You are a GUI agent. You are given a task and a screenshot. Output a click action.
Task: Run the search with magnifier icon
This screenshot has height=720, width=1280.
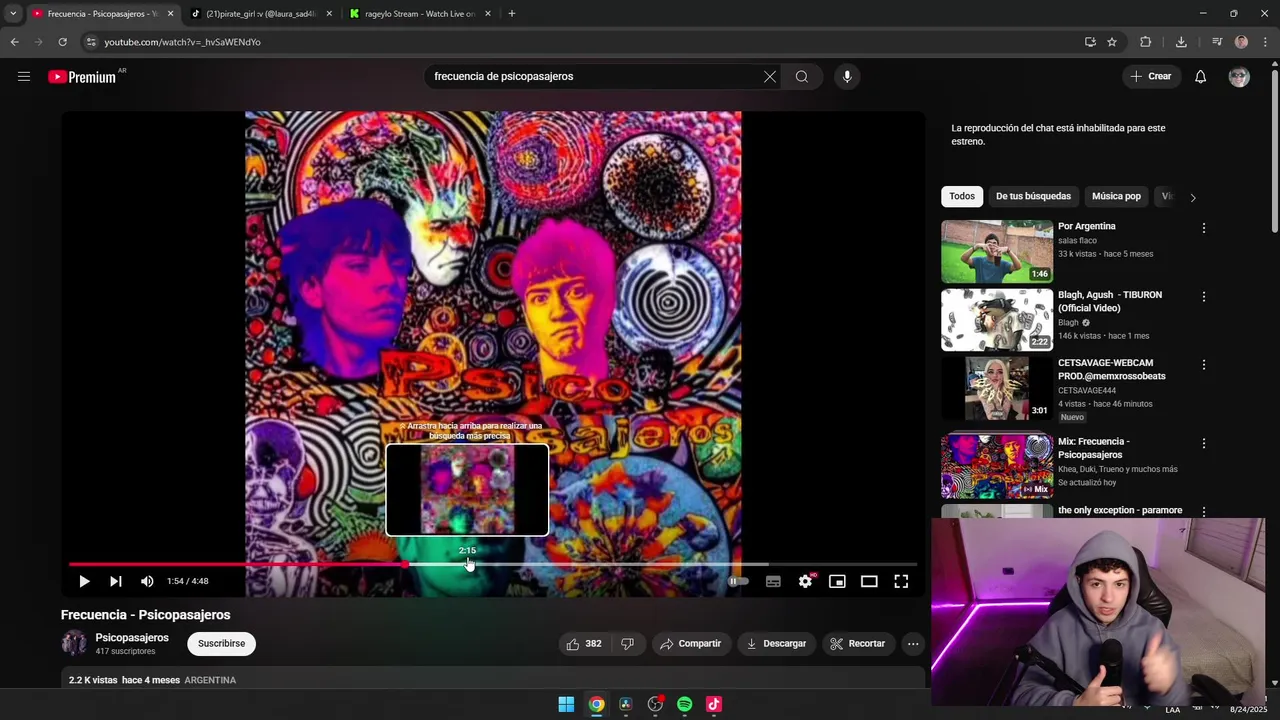click(802, 77)
